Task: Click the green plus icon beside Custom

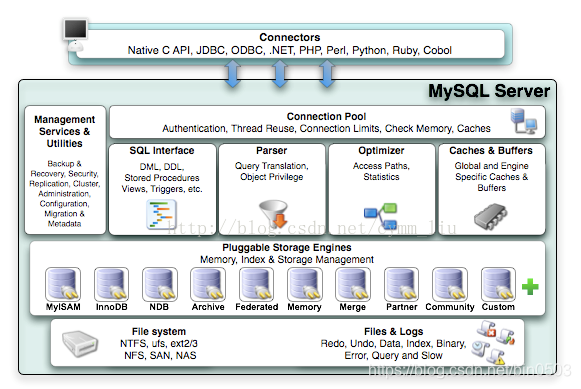Action: [x=530, y=287]
